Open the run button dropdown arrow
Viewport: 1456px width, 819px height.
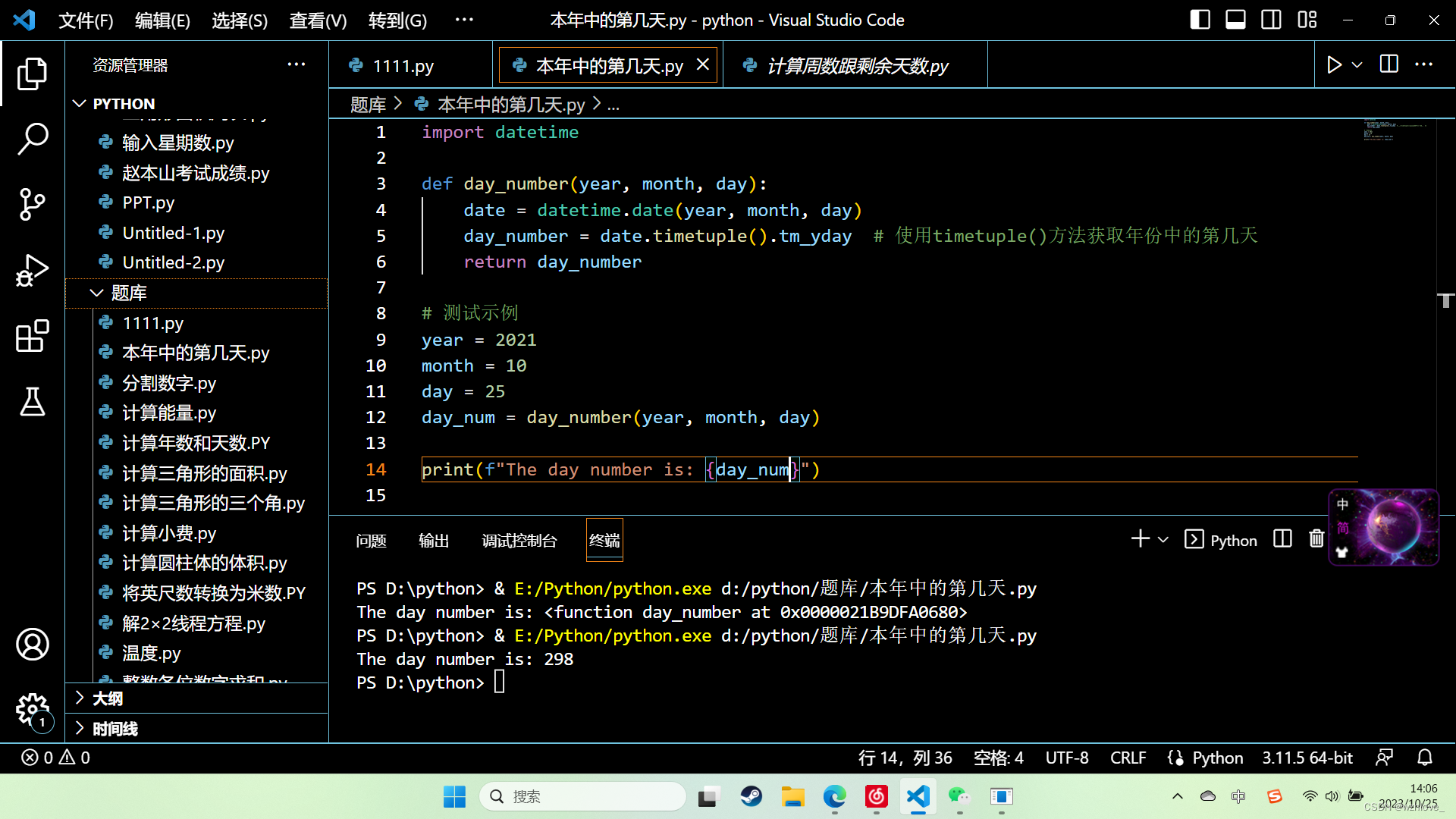pos(1357,64)
